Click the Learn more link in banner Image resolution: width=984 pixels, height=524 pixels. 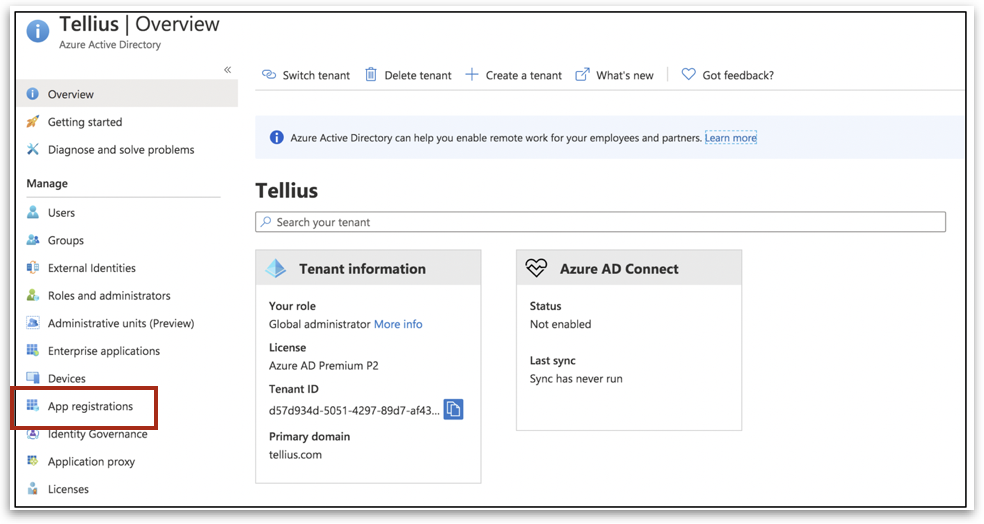tap(730, 138)
